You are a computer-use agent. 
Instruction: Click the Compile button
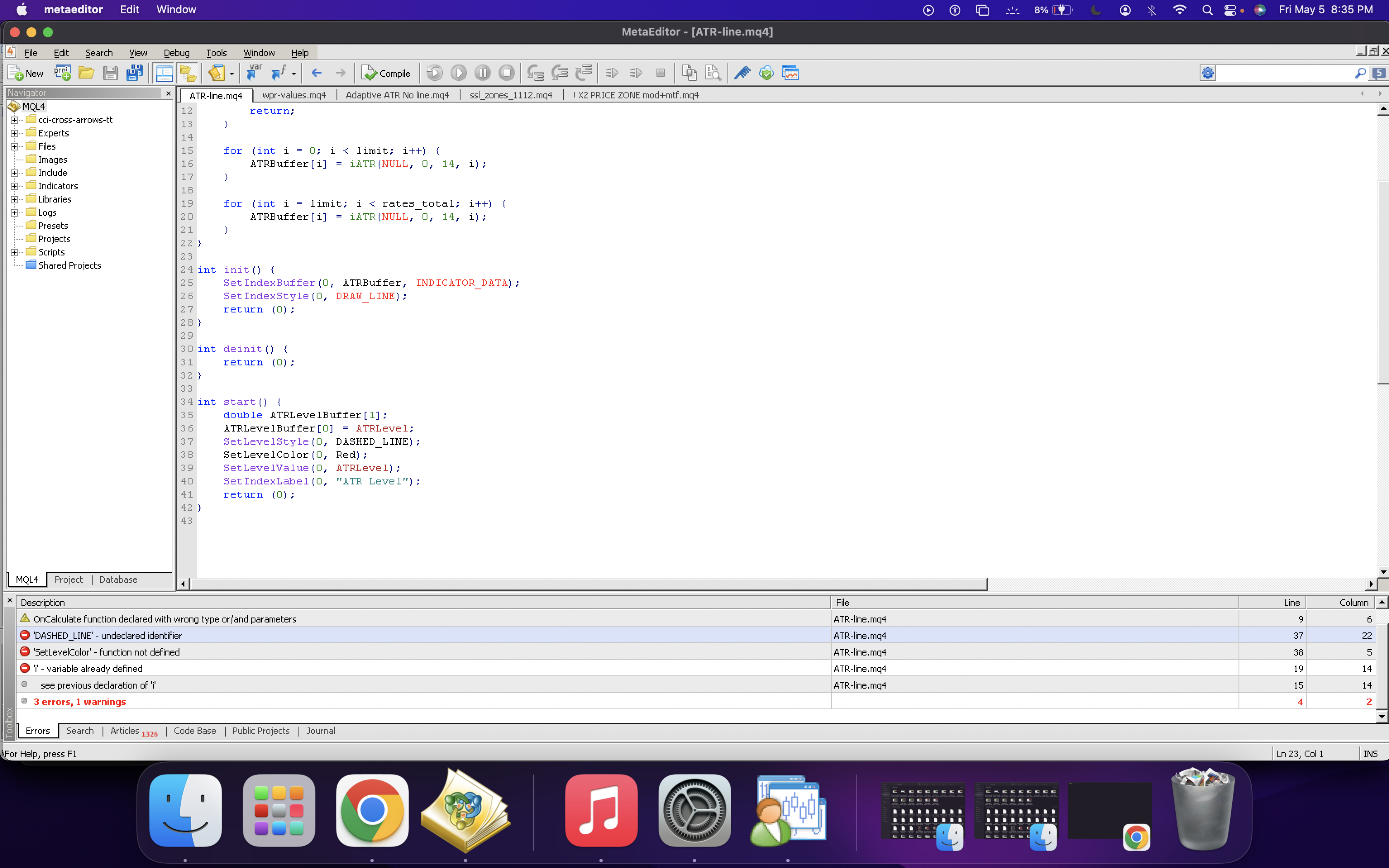[x=386, y=73]
